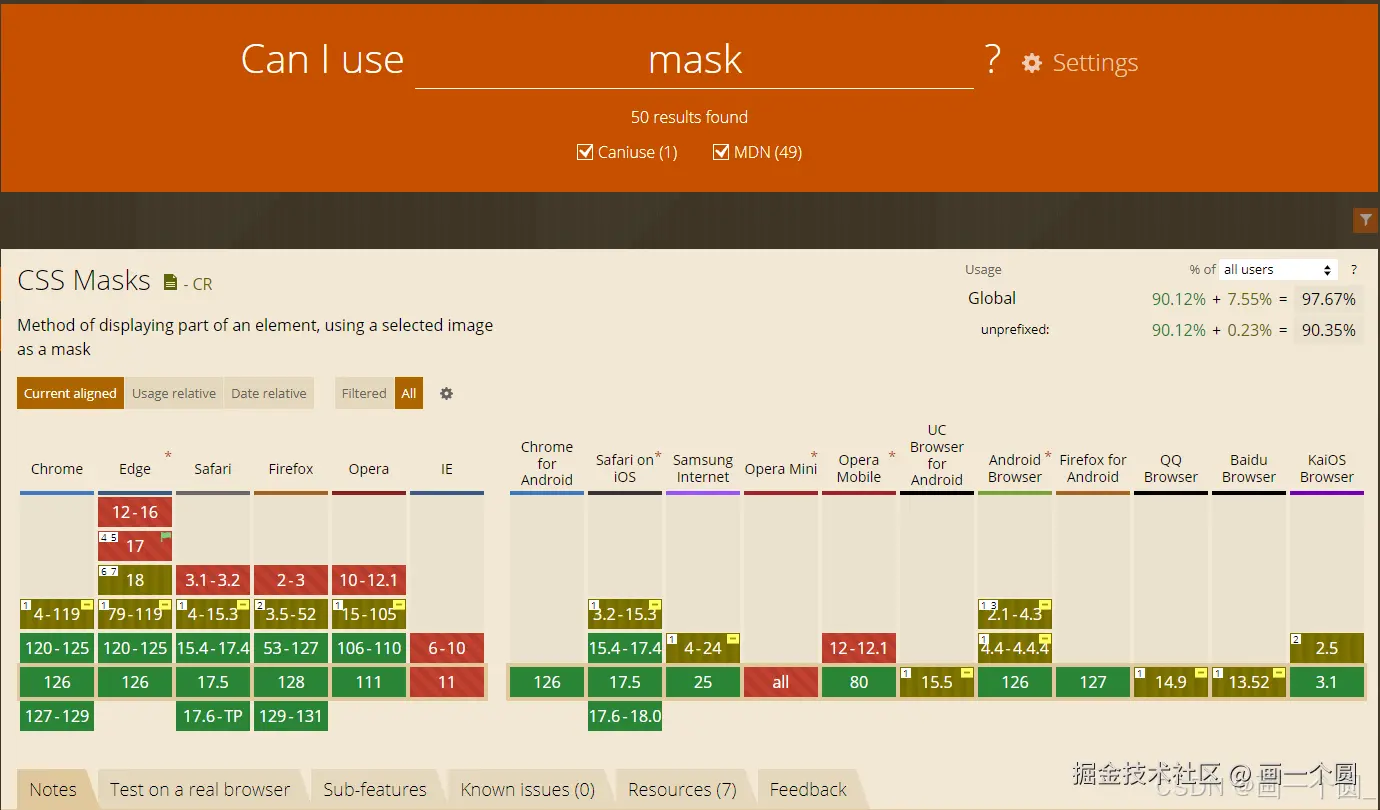This screenshot has width=1380, height=810.
Task: Open the Notes tab
Action: [53, 789]
